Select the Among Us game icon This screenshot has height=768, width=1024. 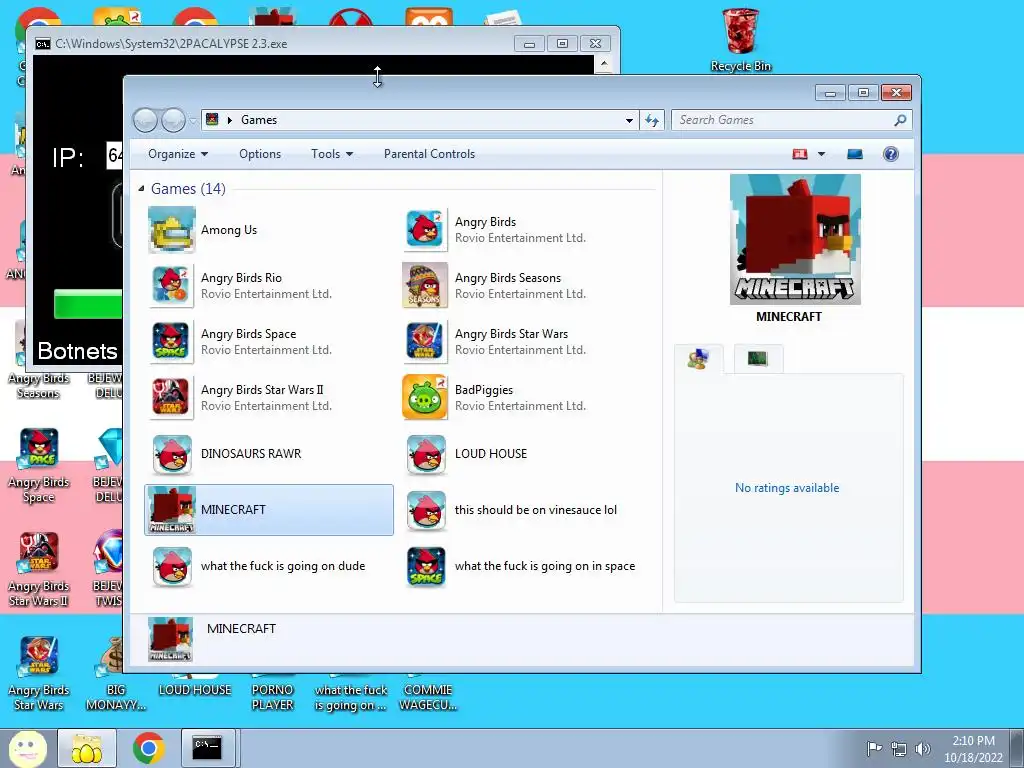tap(172, 230)
